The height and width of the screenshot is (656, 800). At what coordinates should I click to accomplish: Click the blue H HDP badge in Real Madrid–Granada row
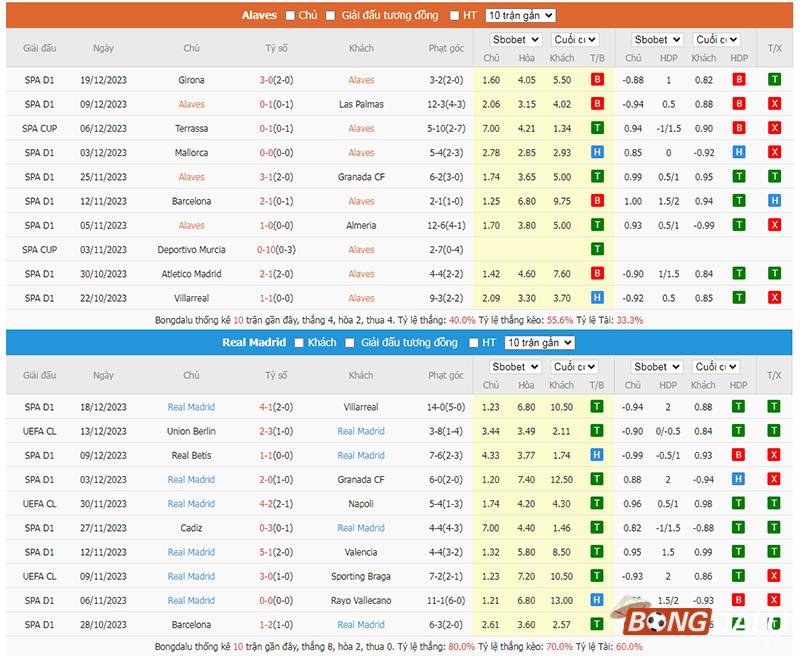(739, 480)
